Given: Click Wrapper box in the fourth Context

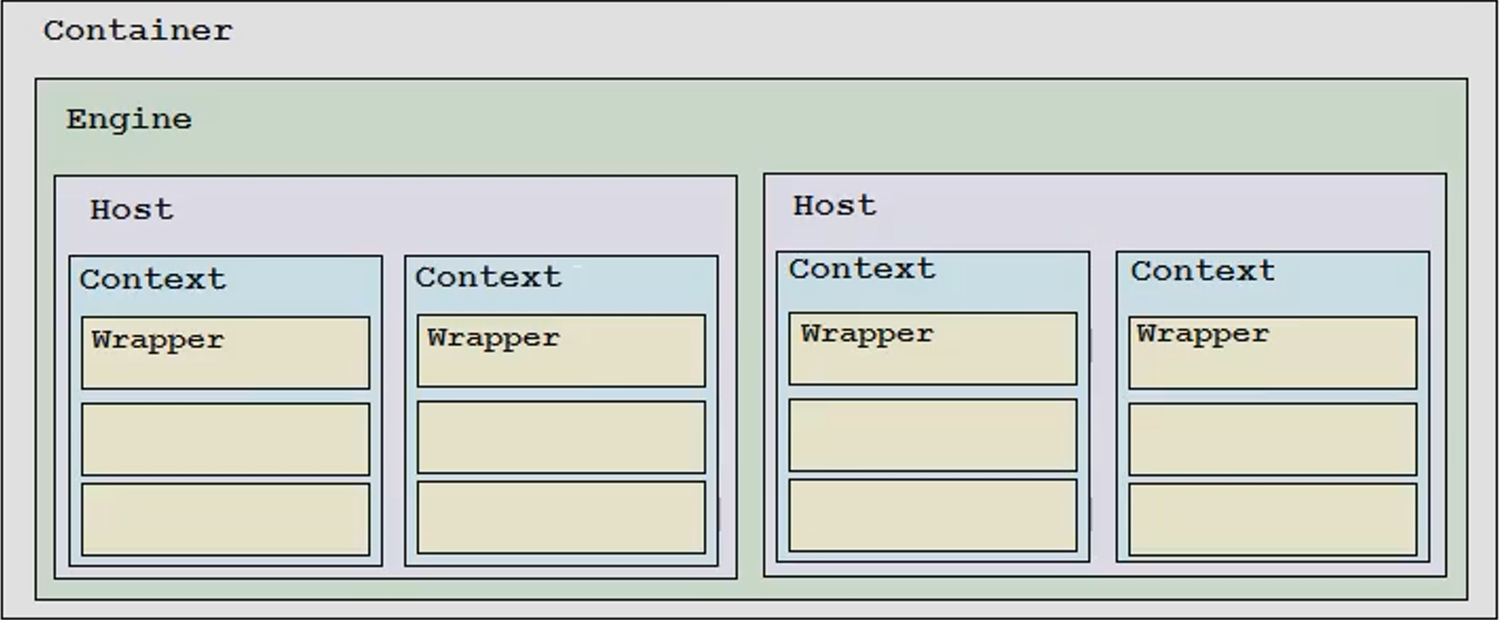Looking at the screenshot, I should (1273, 353).
